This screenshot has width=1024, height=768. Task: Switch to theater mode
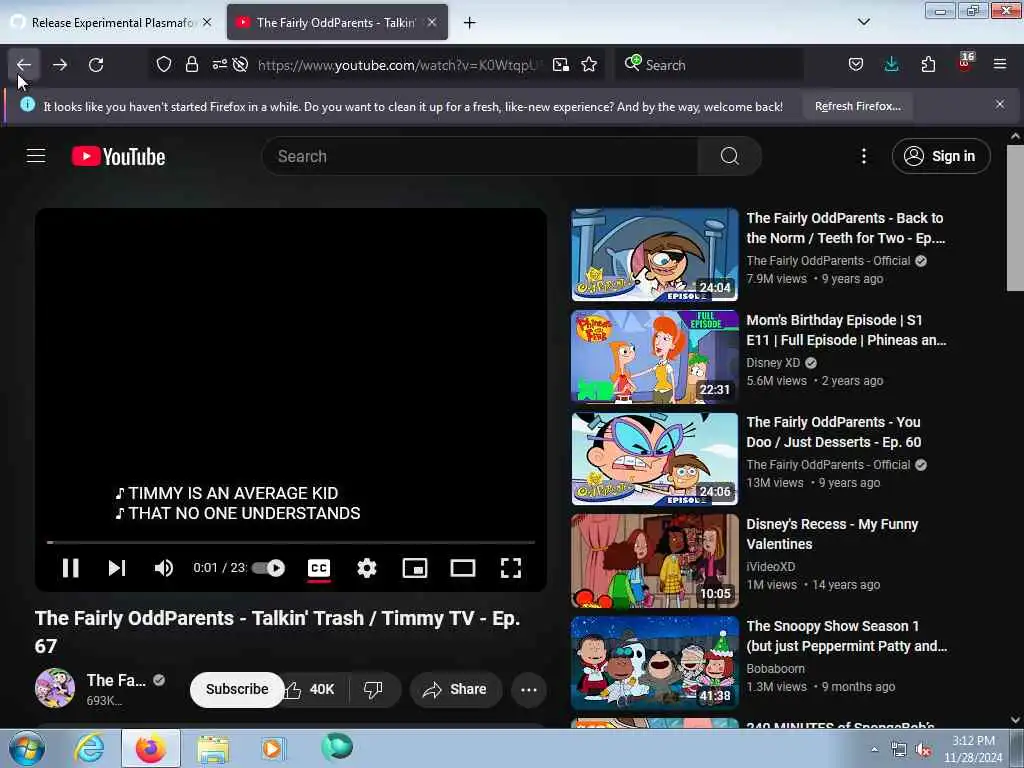pyautogui.click(x=463, y=568)
